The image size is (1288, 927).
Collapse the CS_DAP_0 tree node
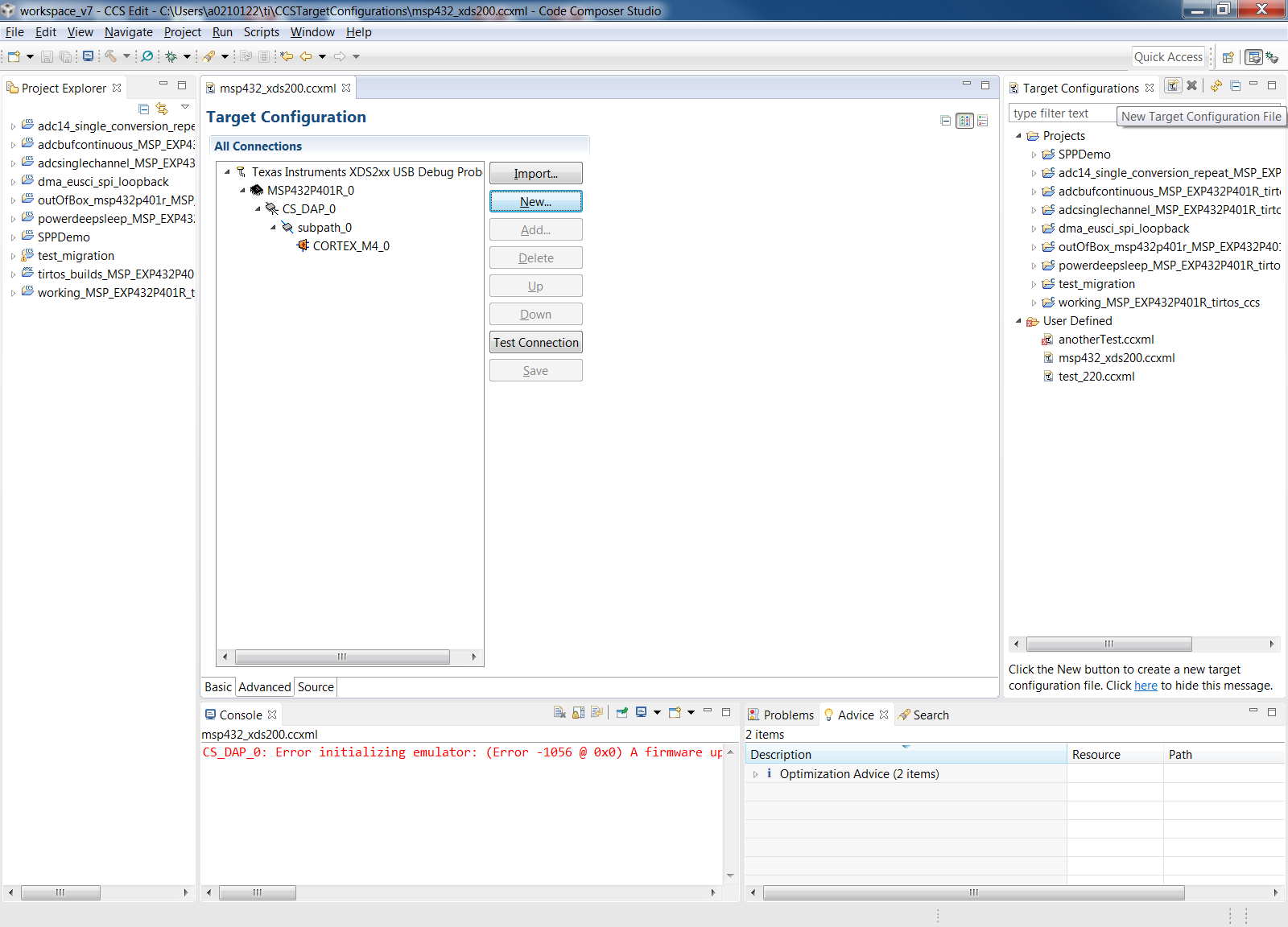[x=258, y=208]
